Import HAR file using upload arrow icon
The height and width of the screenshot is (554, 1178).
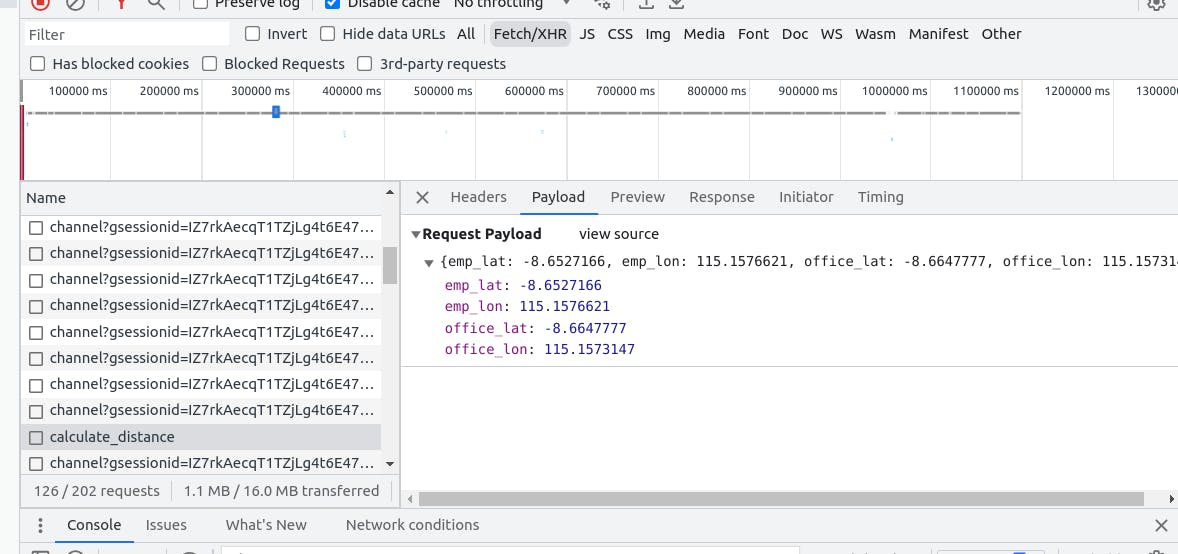coord(645,4)
